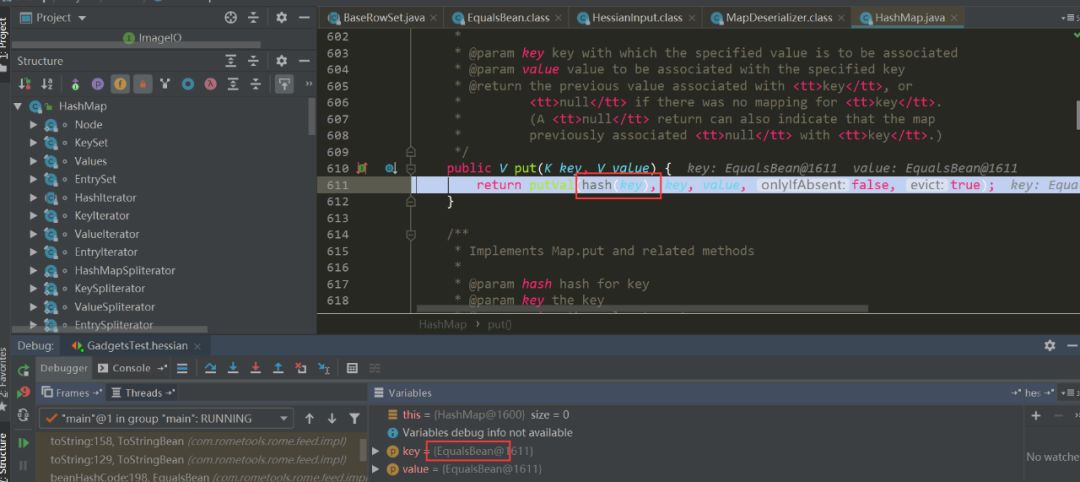This screenshot has width=1080, height=482.
Task: Open Debug panel settings gear
Action: click(1050, 346)
